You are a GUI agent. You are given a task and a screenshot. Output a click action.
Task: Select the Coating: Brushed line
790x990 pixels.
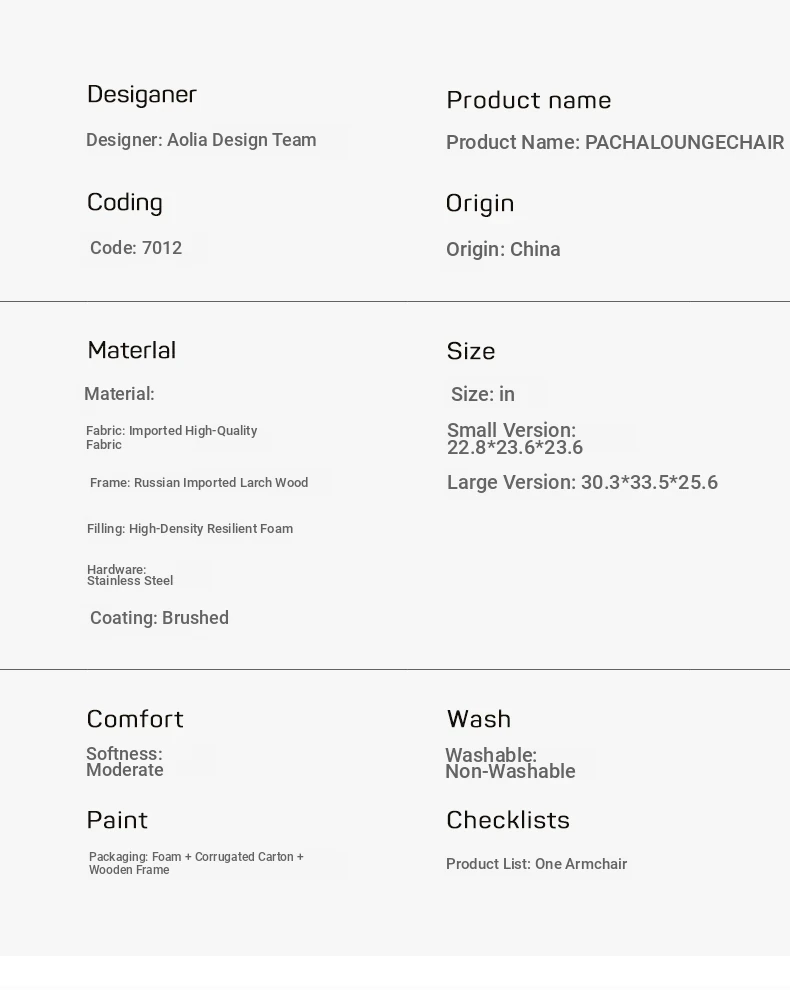click(159, 618)
